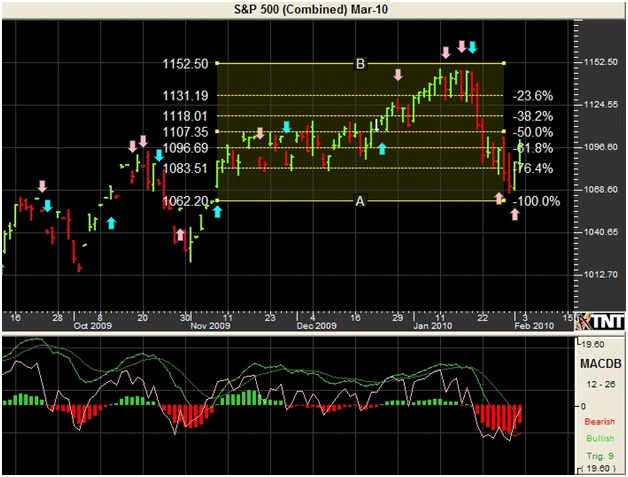Click the 12 - 26 MACD period setting
Screen dimensions: 628x477
pyautogui.click(x=601, y=384)
